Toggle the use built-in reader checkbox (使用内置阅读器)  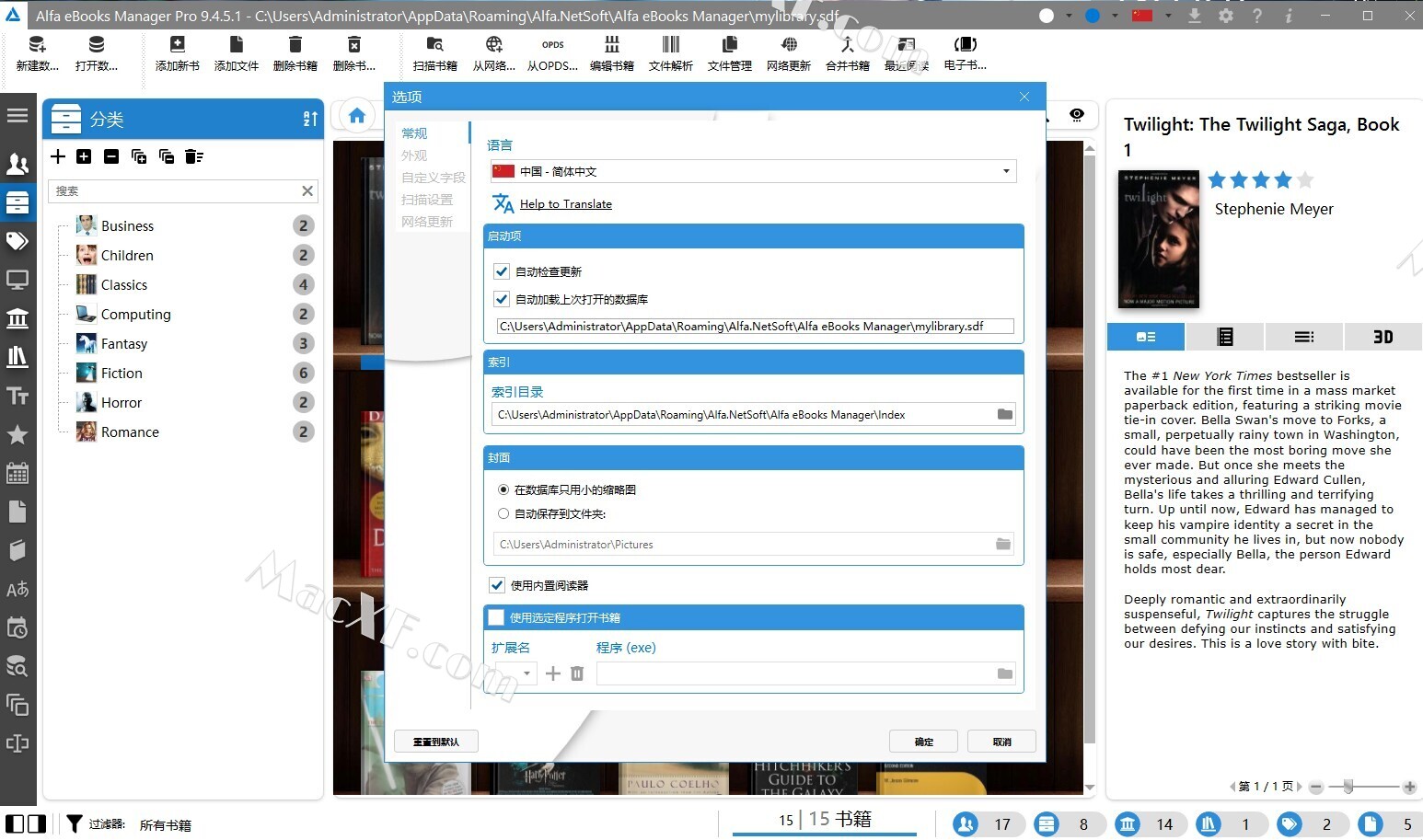click(x=497, y=585)
